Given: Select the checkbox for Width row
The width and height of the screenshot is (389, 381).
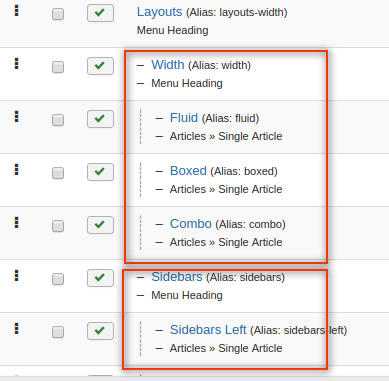Looking at the screenshot, I should click(58, 67).
